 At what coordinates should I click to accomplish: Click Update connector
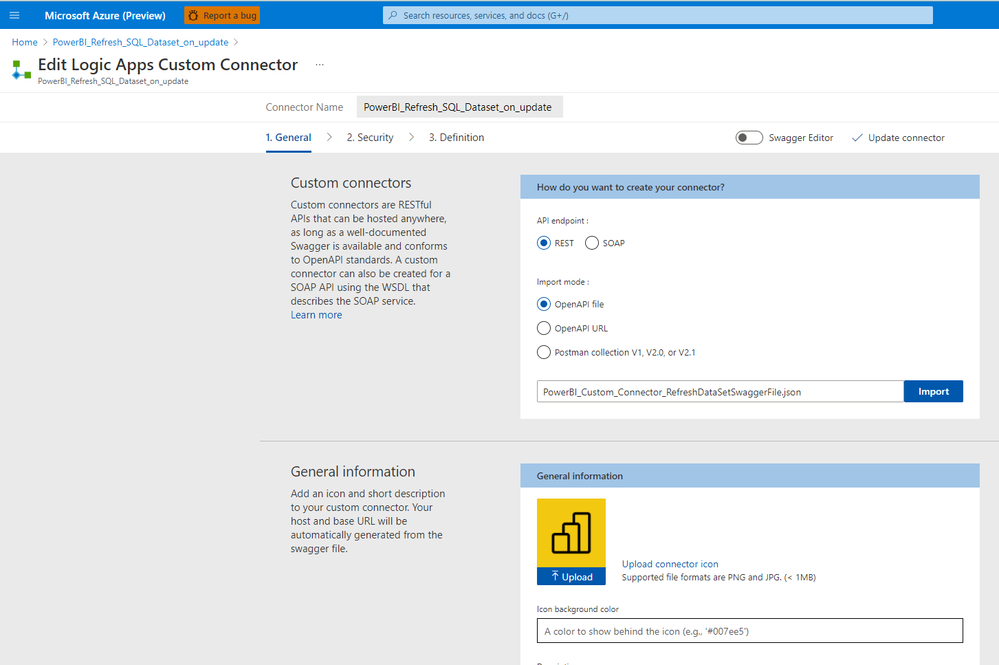click(x=898, y=138)
